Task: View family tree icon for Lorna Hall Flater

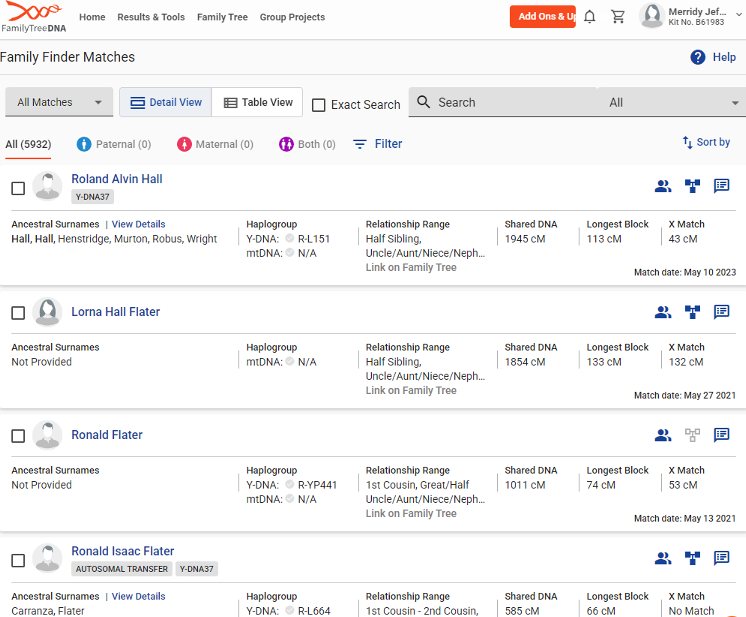Action: pos(692,312)
